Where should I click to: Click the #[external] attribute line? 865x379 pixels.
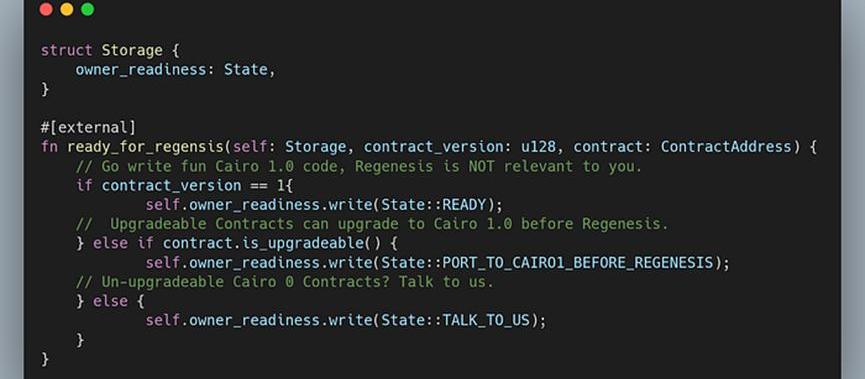(x=88, y=128)
